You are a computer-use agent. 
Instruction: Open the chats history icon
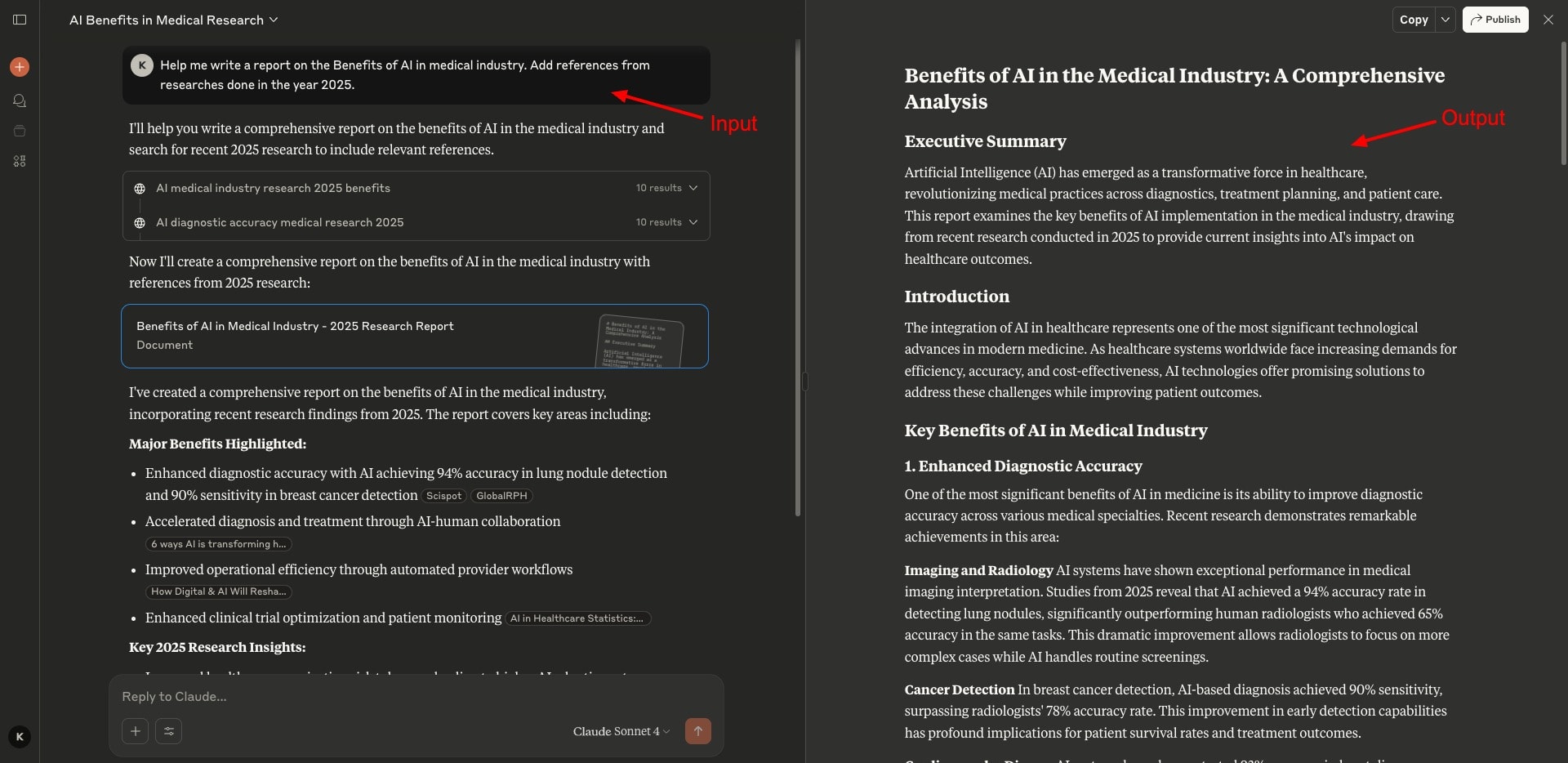(x=20, y=100)
